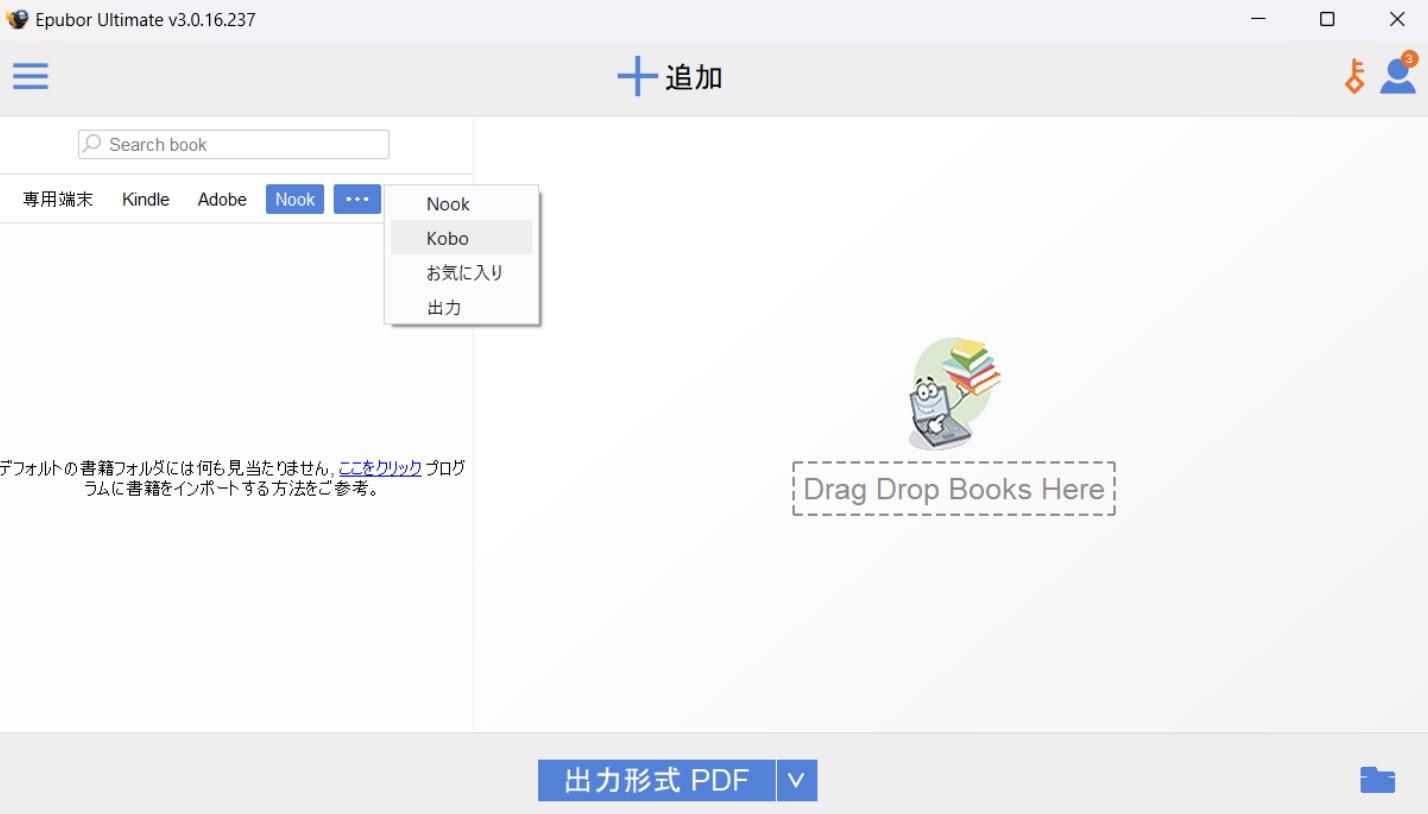Screen dimensions: 1428x814
Task: Click the book mascot illustration
Action: [954, 393]
